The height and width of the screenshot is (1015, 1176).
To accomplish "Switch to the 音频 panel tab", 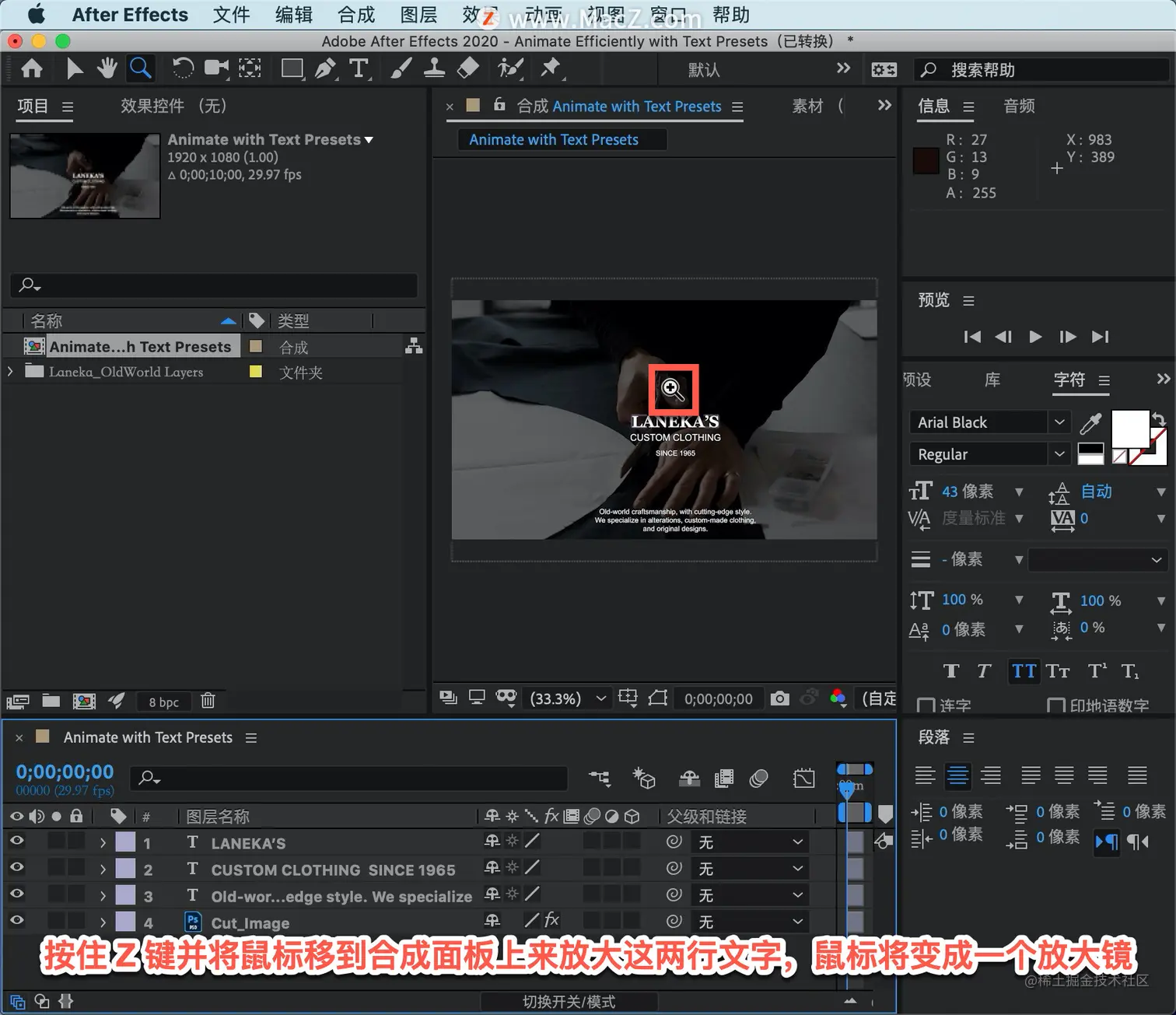I will click(1019, 107).
